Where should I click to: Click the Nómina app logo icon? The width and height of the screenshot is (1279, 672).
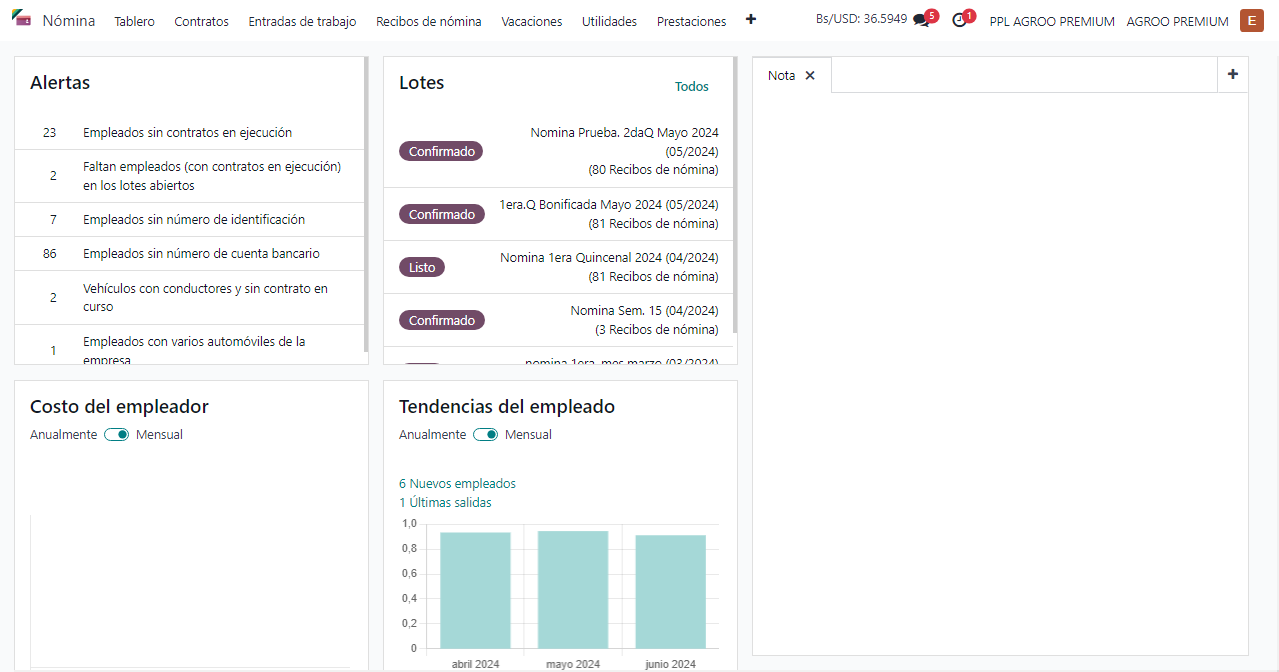(x=22, y=19)
